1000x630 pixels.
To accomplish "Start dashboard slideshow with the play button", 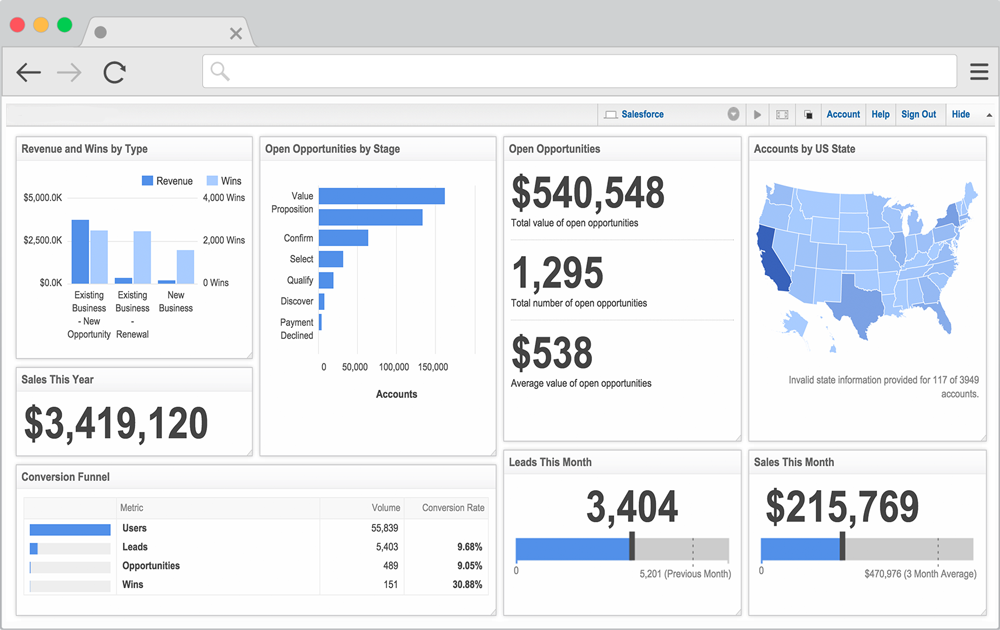I will click(x=757, y=115).
